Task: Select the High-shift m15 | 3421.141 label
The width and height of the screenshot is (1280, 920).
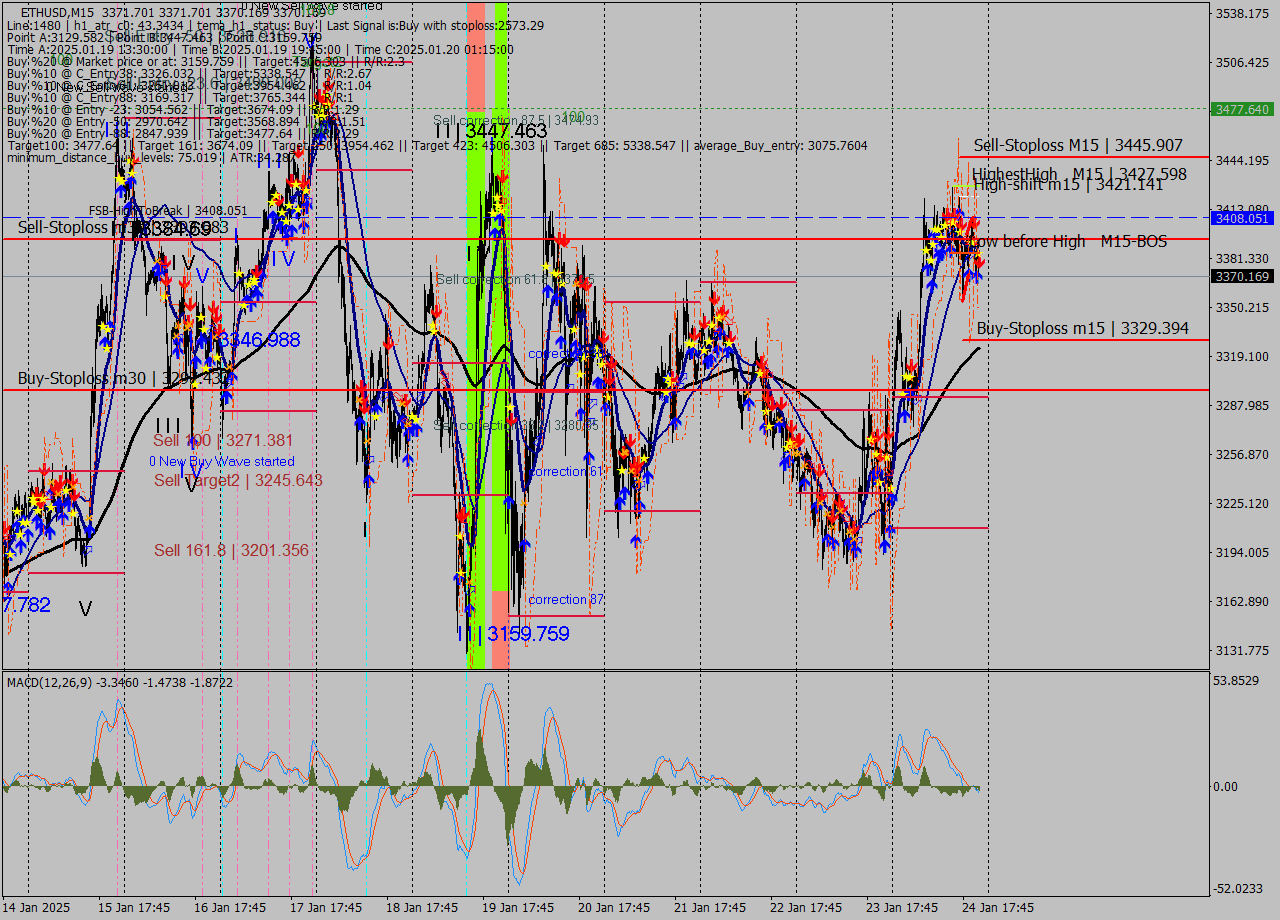Action: tap(1068, 184)
